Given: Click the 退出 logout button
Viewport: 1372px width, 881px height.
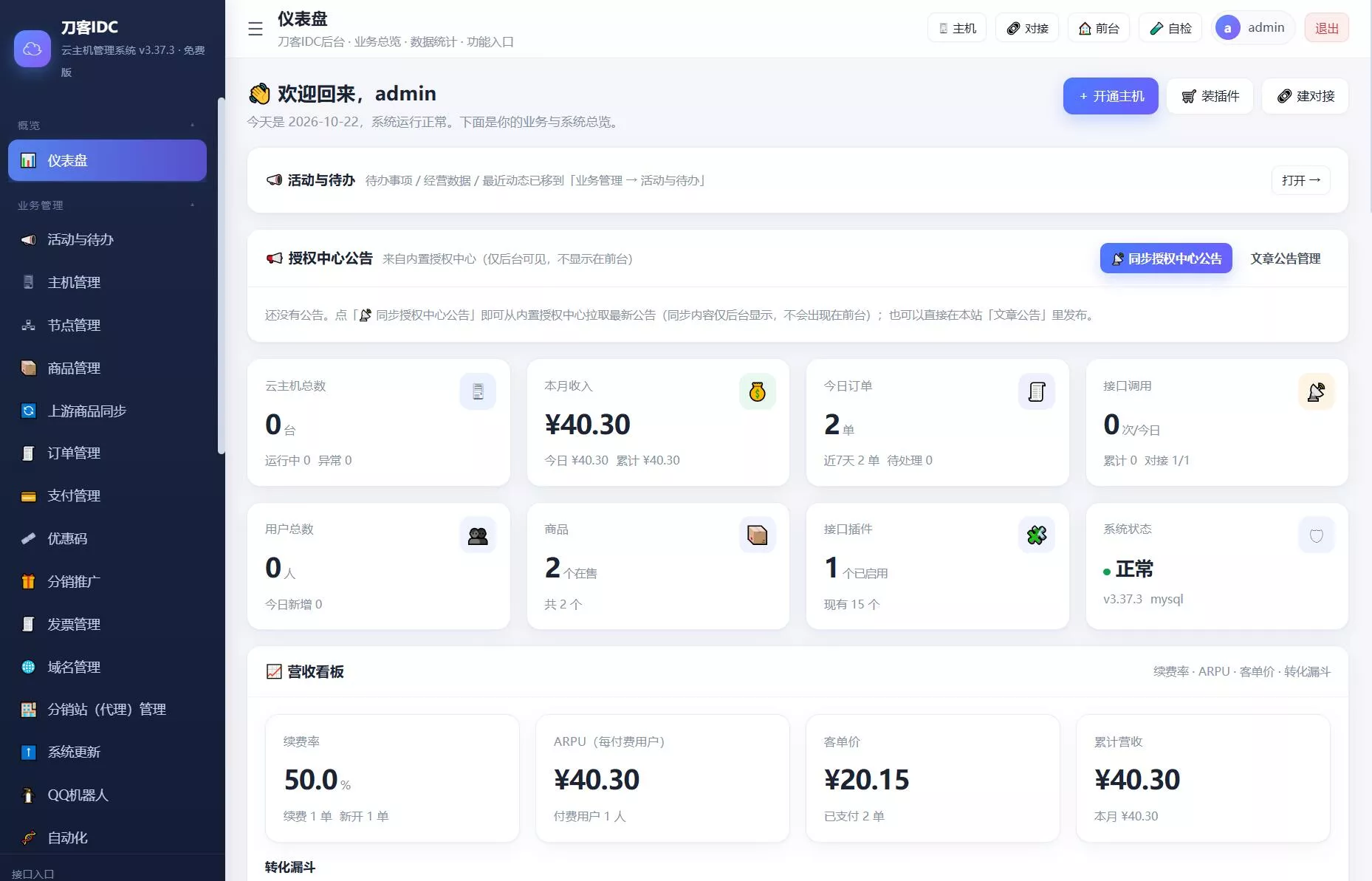Looking at the screenshot, I should [1326, 28].
